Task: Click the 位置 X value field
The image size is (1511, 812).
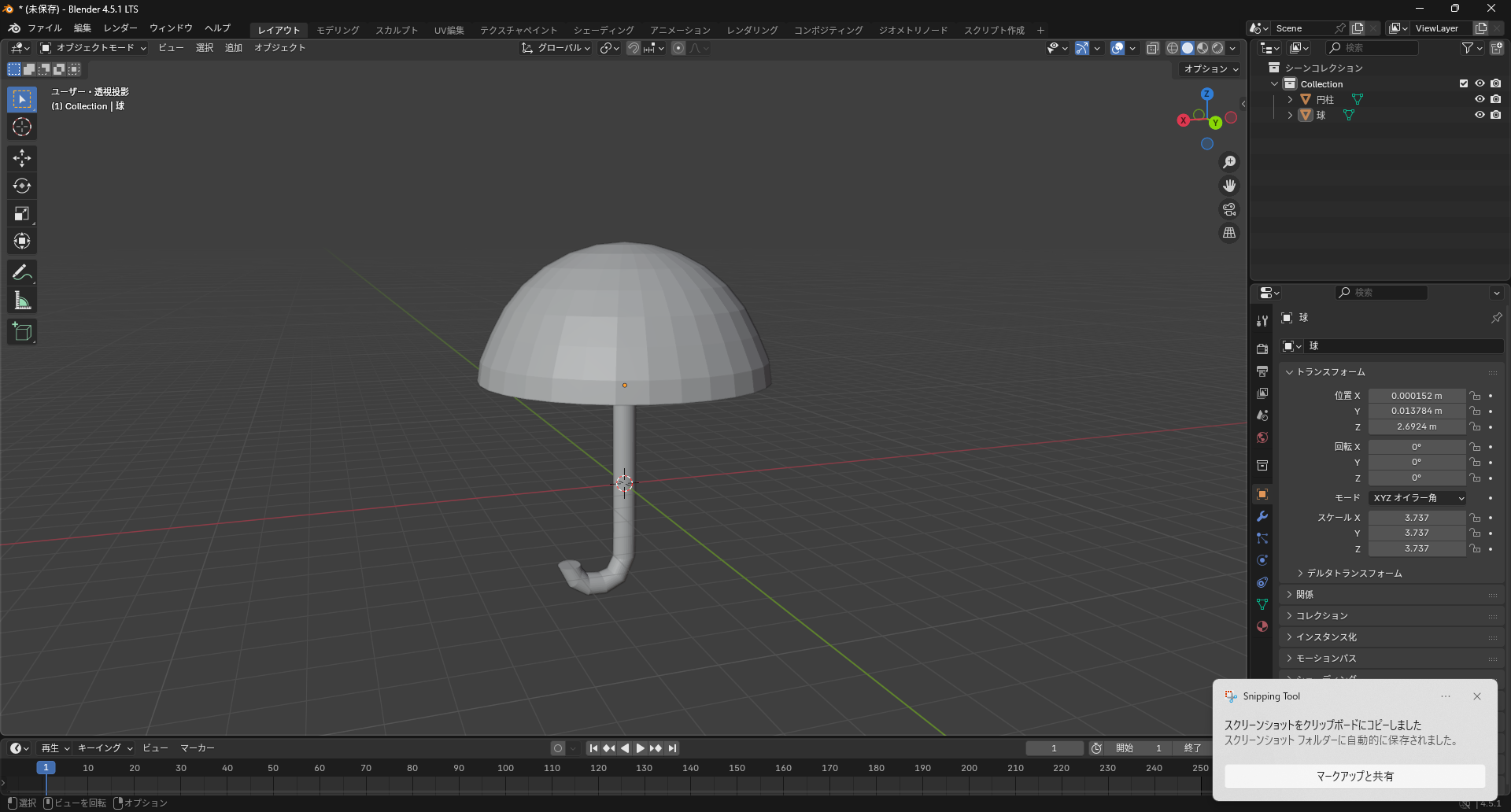Action: click(1416, 396)
